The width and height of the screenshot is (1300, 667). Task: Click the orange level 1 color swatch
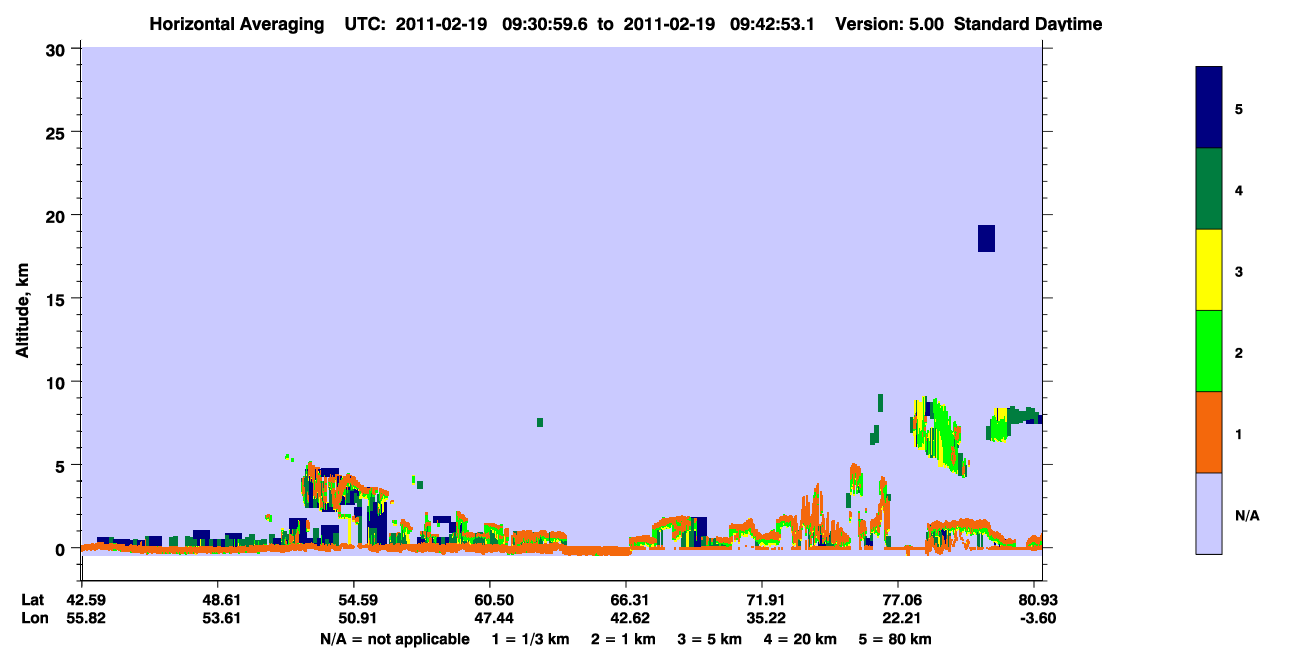click(x=1209, y=432)
